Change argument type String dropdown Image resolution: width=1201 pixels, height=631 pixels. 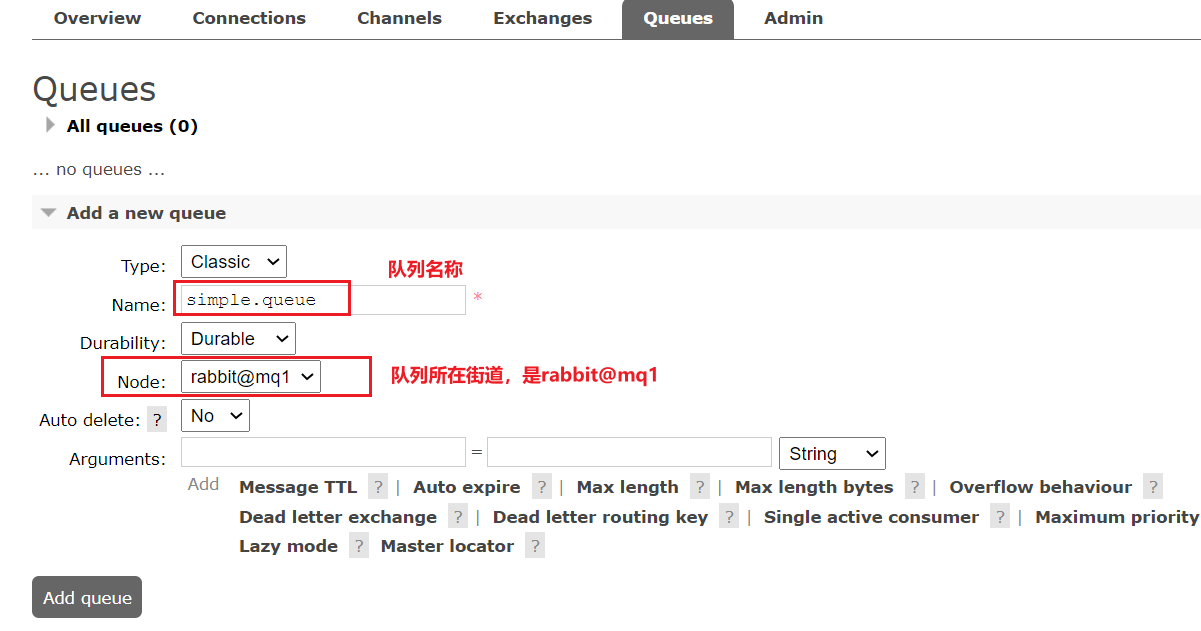pos(831,454)
